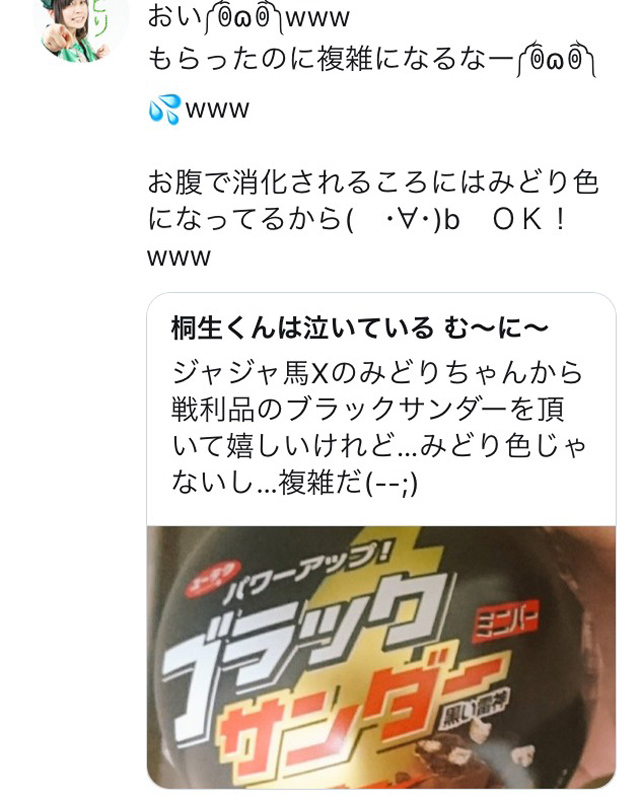
Task: Open quoted author 桐生くんは泣いている む〜に〜
Action: [359, 329]
